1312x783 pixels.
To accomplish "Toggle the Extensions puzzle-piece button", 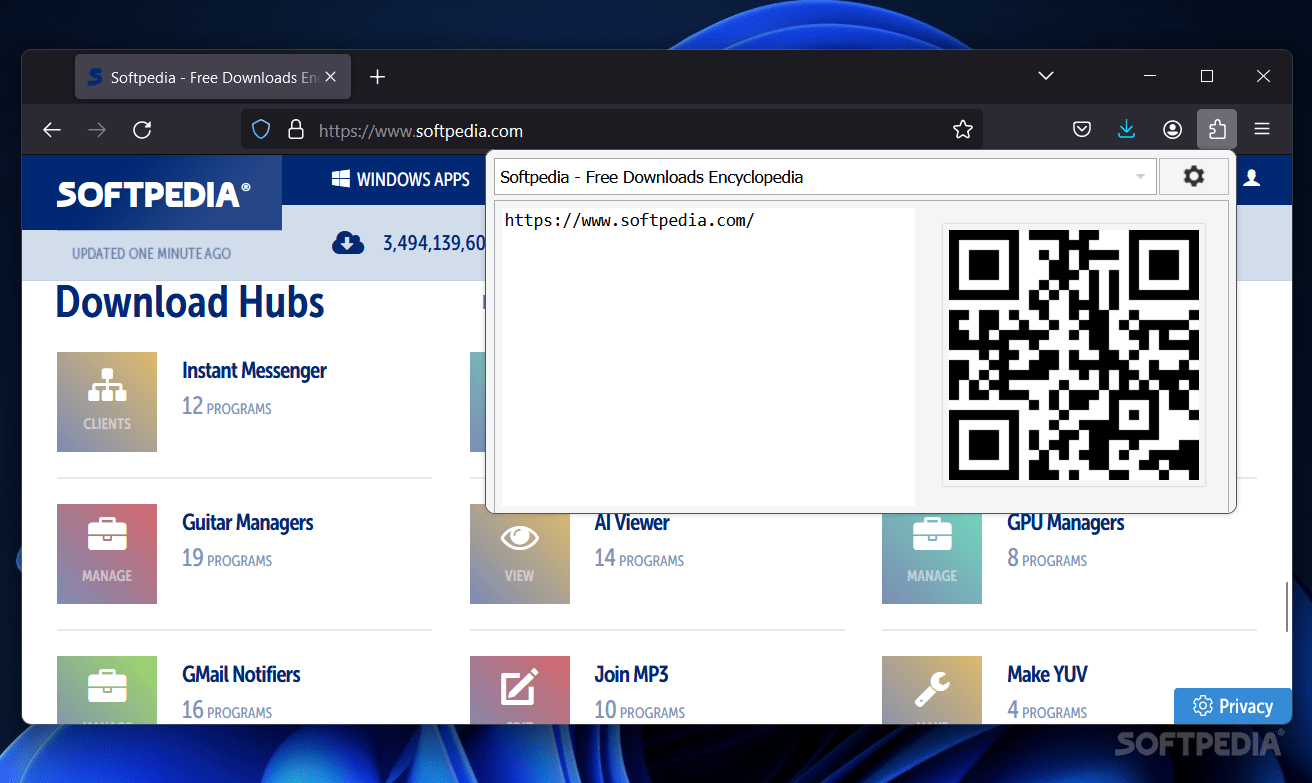I will (x=1217, y=129).
